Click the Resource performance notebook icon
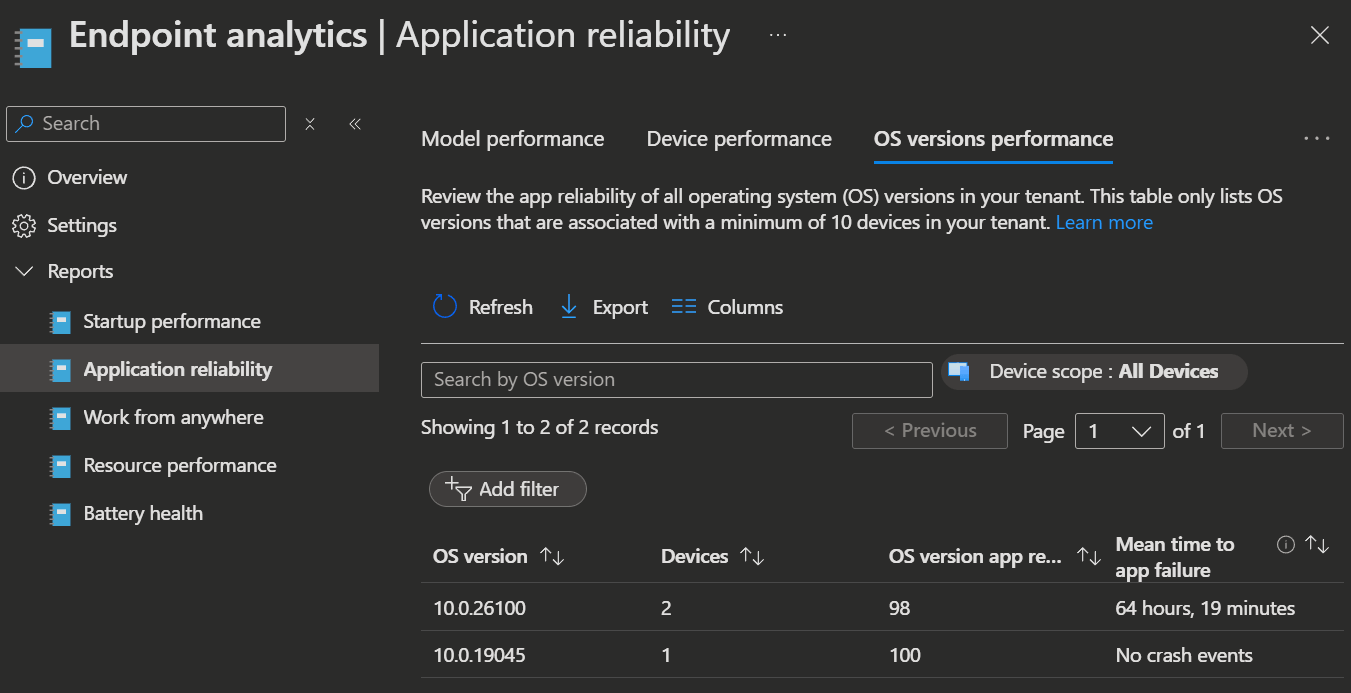 click(x=61, y=466)
